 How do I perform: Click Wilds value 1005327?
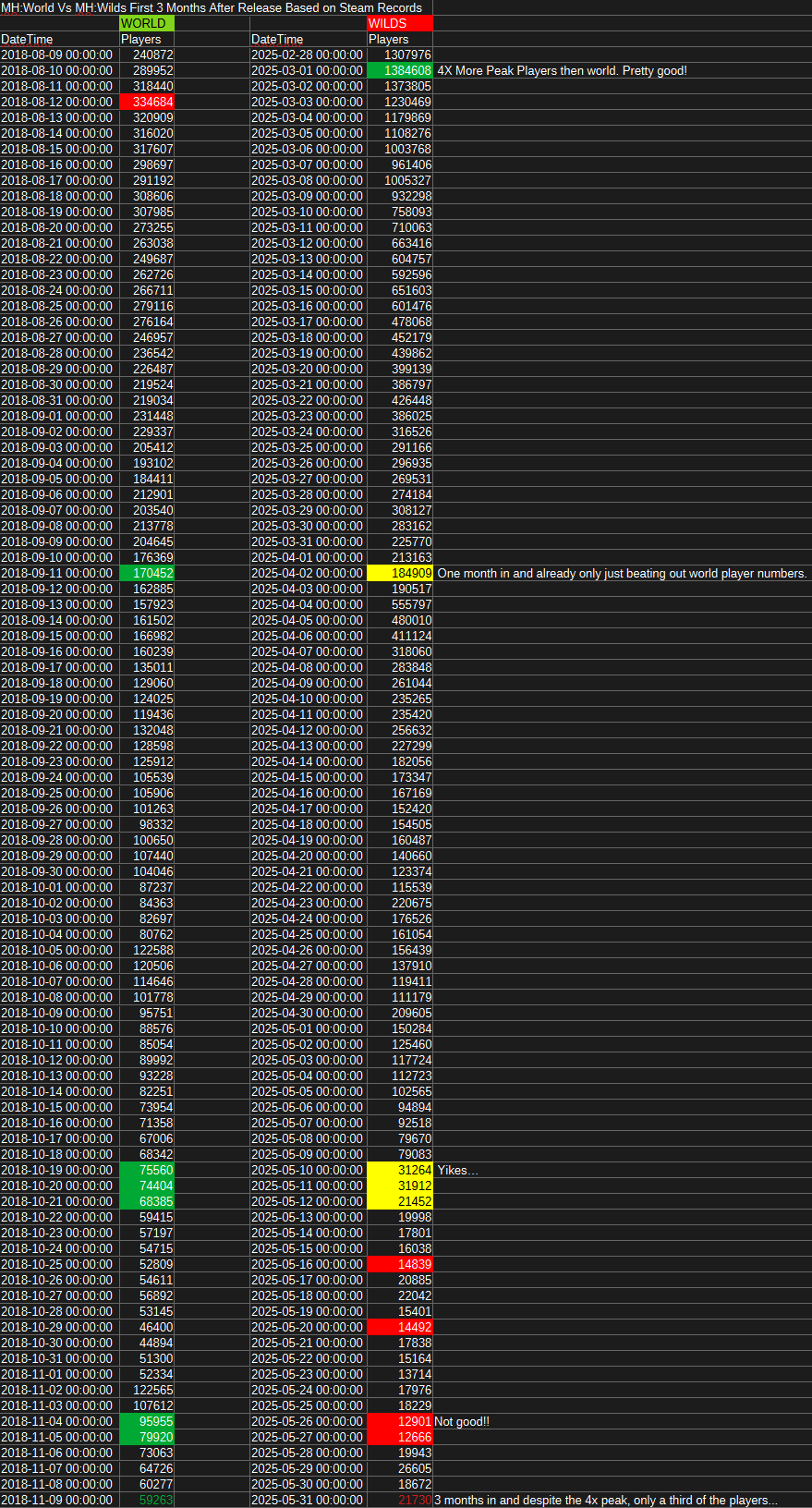pos(400,180)
